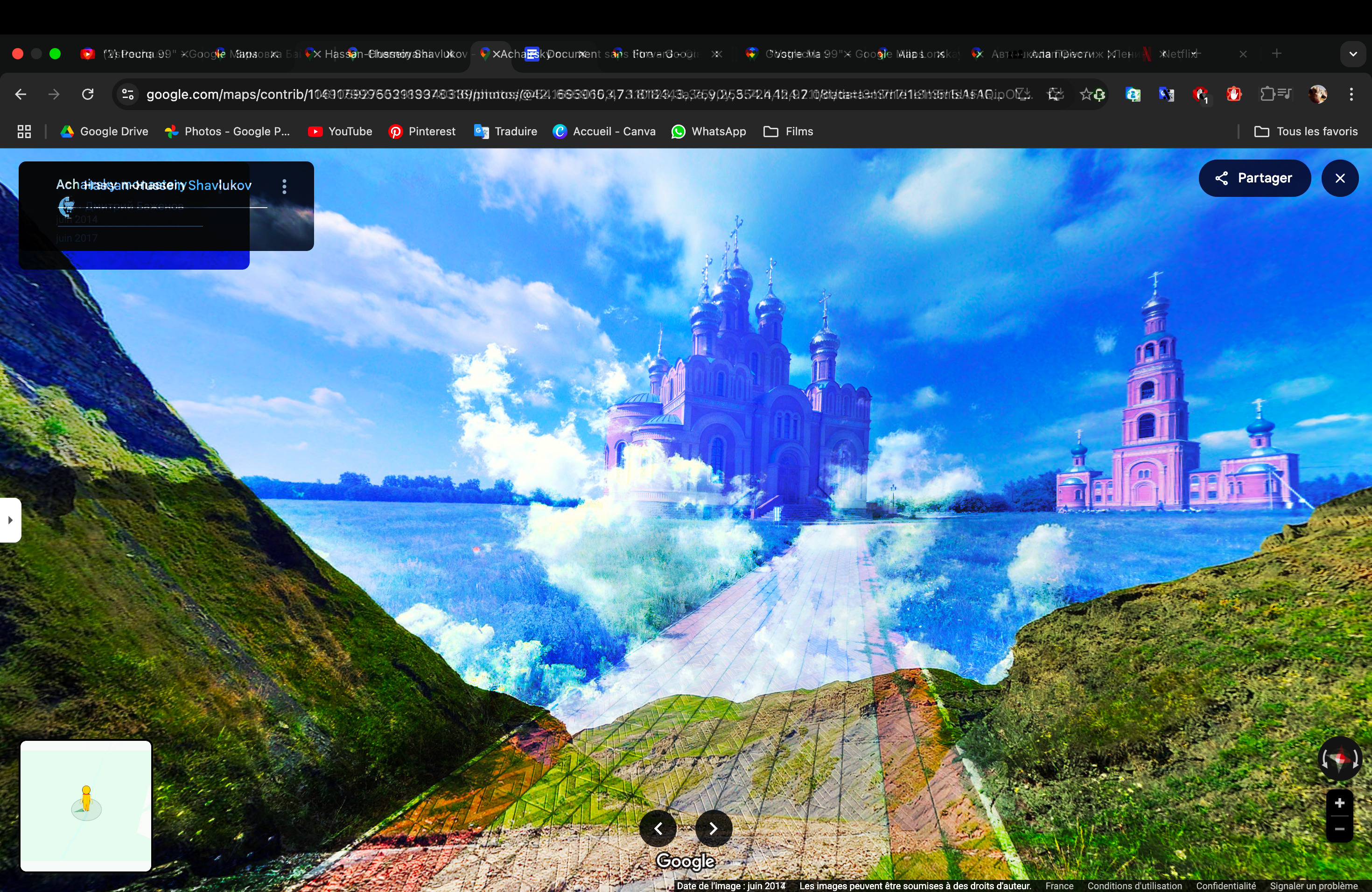Open Conditions d'utilisation link
The height and width of the screenshot is (892, 1372).
pyautogui.click(x=1134, y=885)
